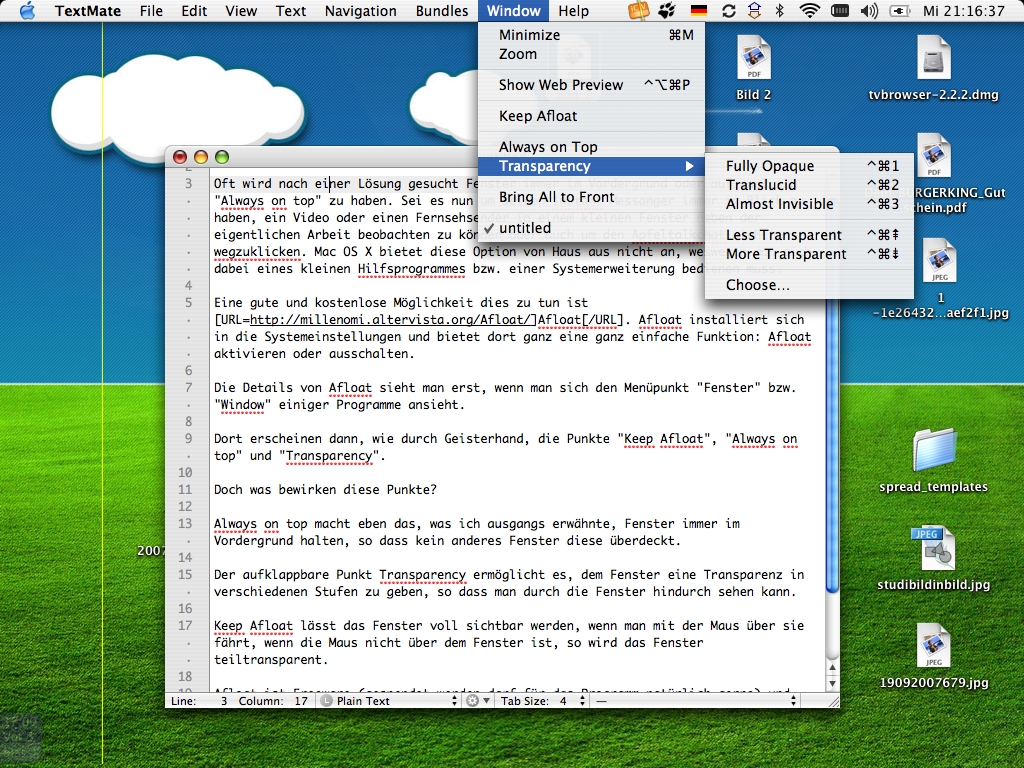Open the Navigation menu
Viewport: 1024px width, 768px height.
pos(360,10)
